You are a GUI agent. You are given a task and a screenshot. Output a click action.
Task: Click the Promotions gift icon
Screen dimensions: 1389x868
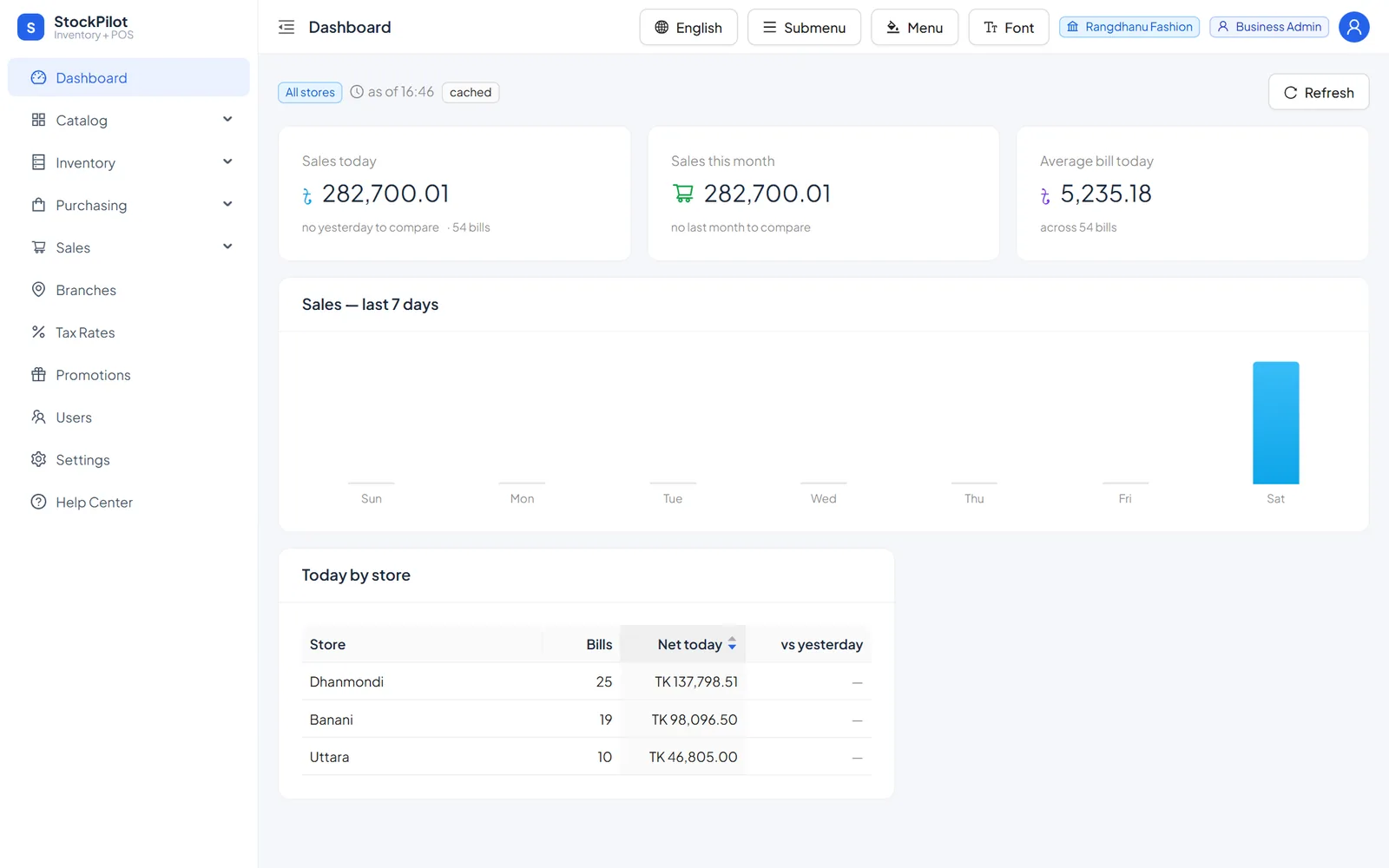coord(38,375)
